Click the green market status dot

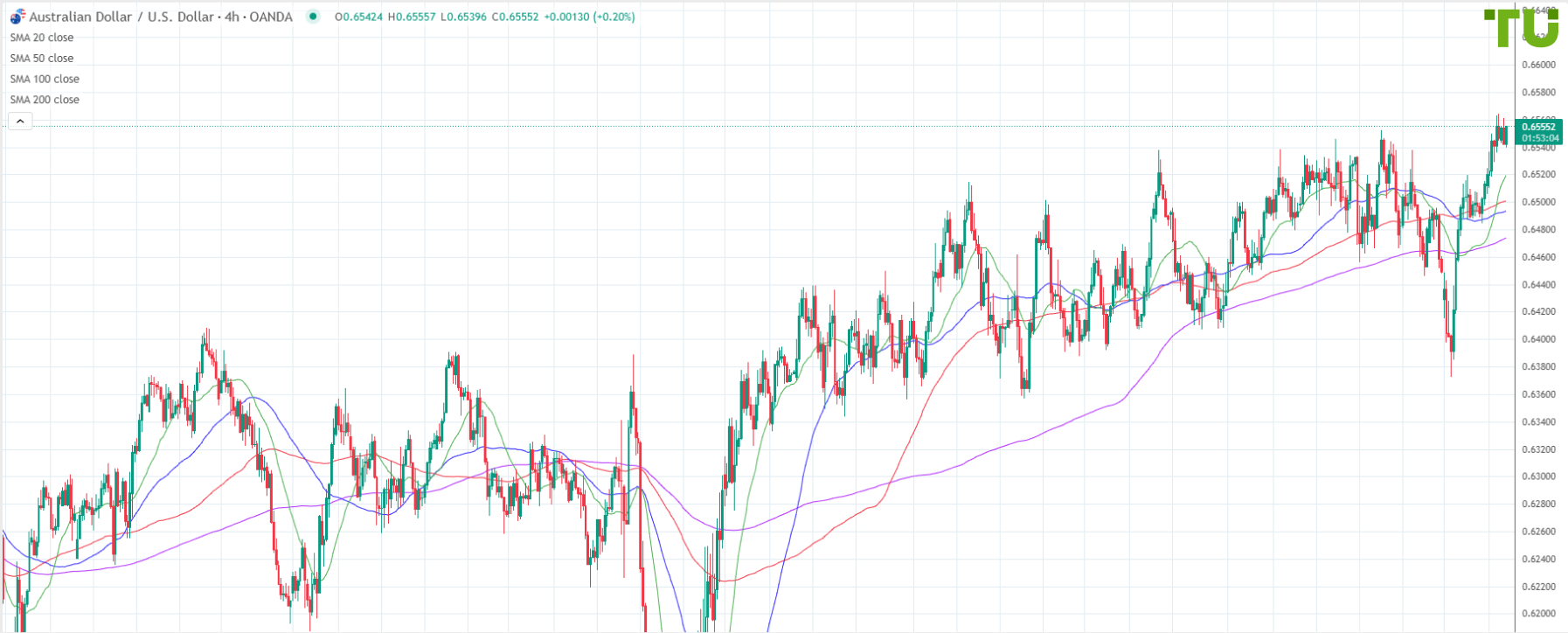tap(313, 16)
